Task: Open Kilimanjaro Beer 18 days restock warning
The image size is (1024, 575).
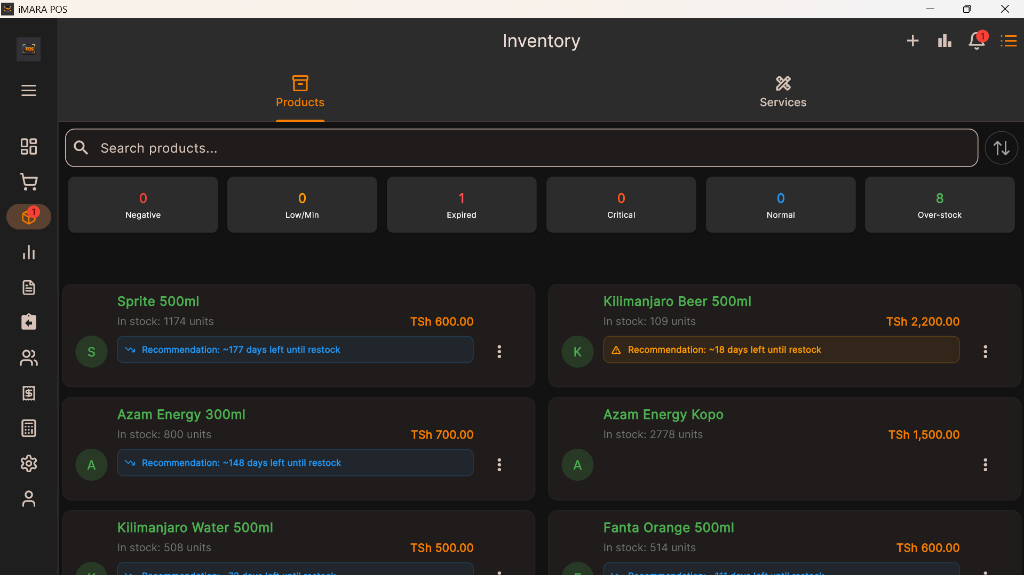Action: point(781,350)
